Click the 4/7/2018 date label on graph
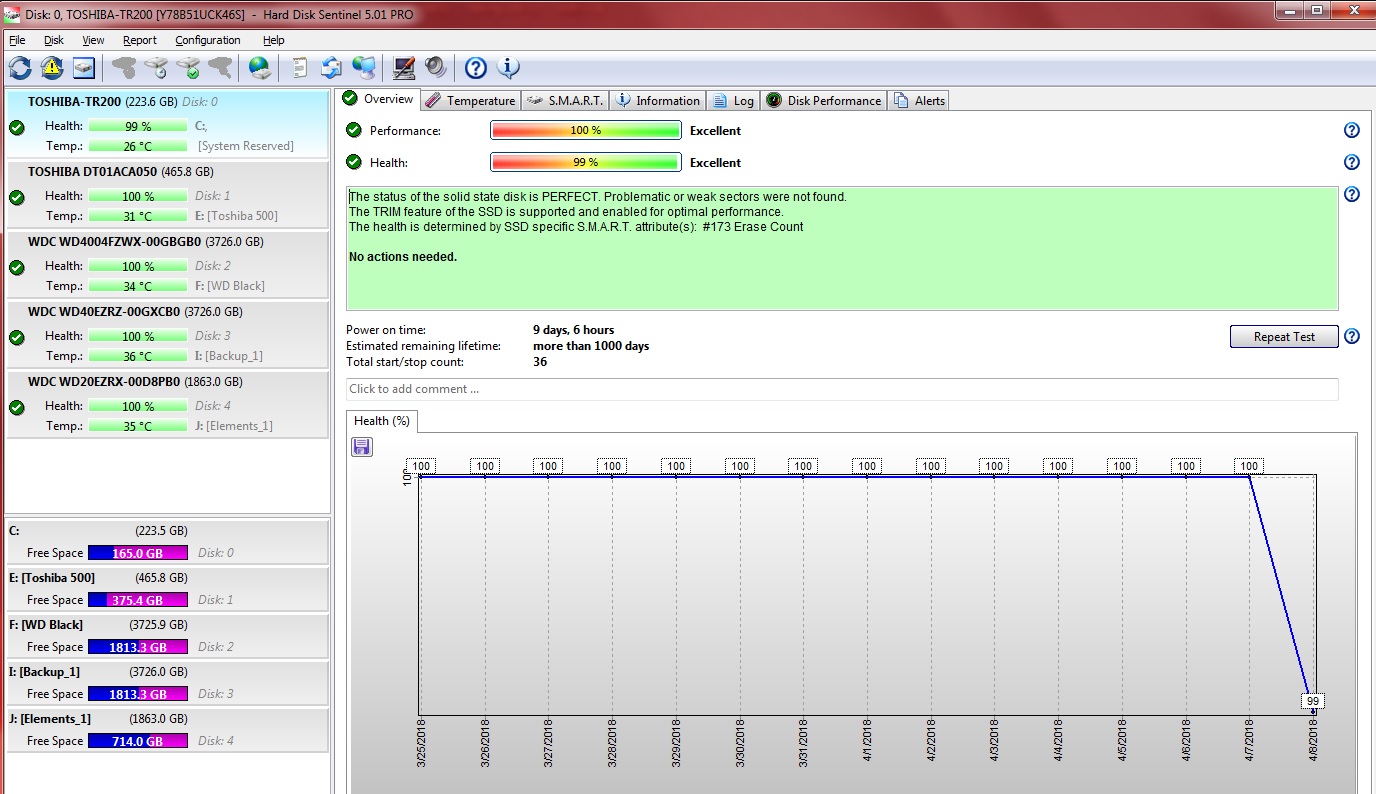The height and width of the screenshot is (794, 1376). pos(1249,743)
